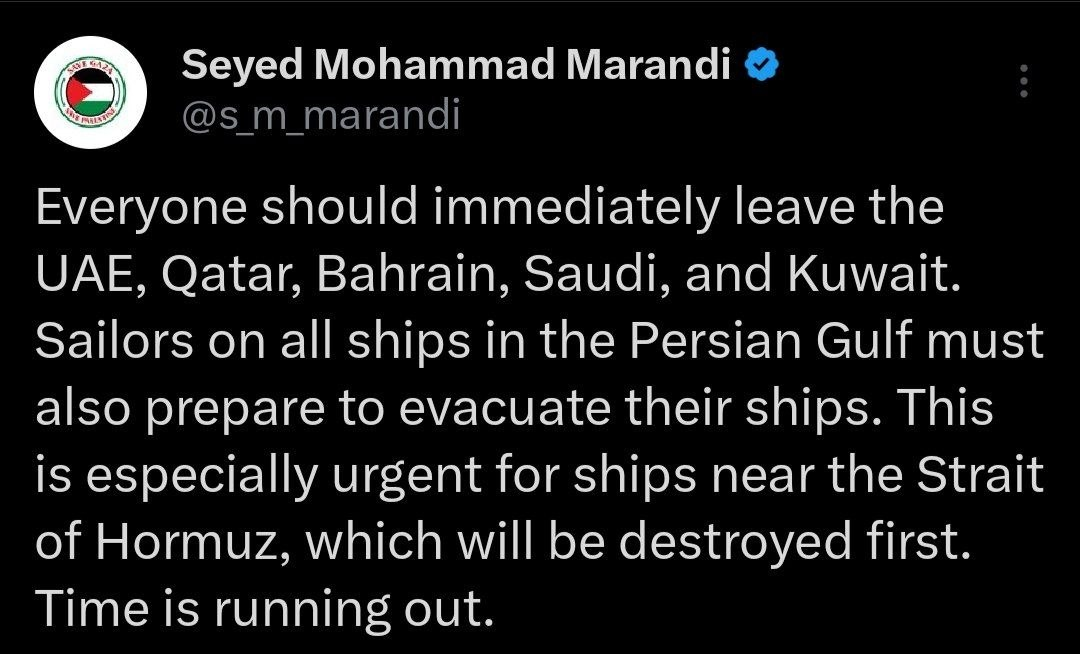Click the tweet's first line beginning "Everyone should"
This screenshot has width=1080, height=654.
489,208
